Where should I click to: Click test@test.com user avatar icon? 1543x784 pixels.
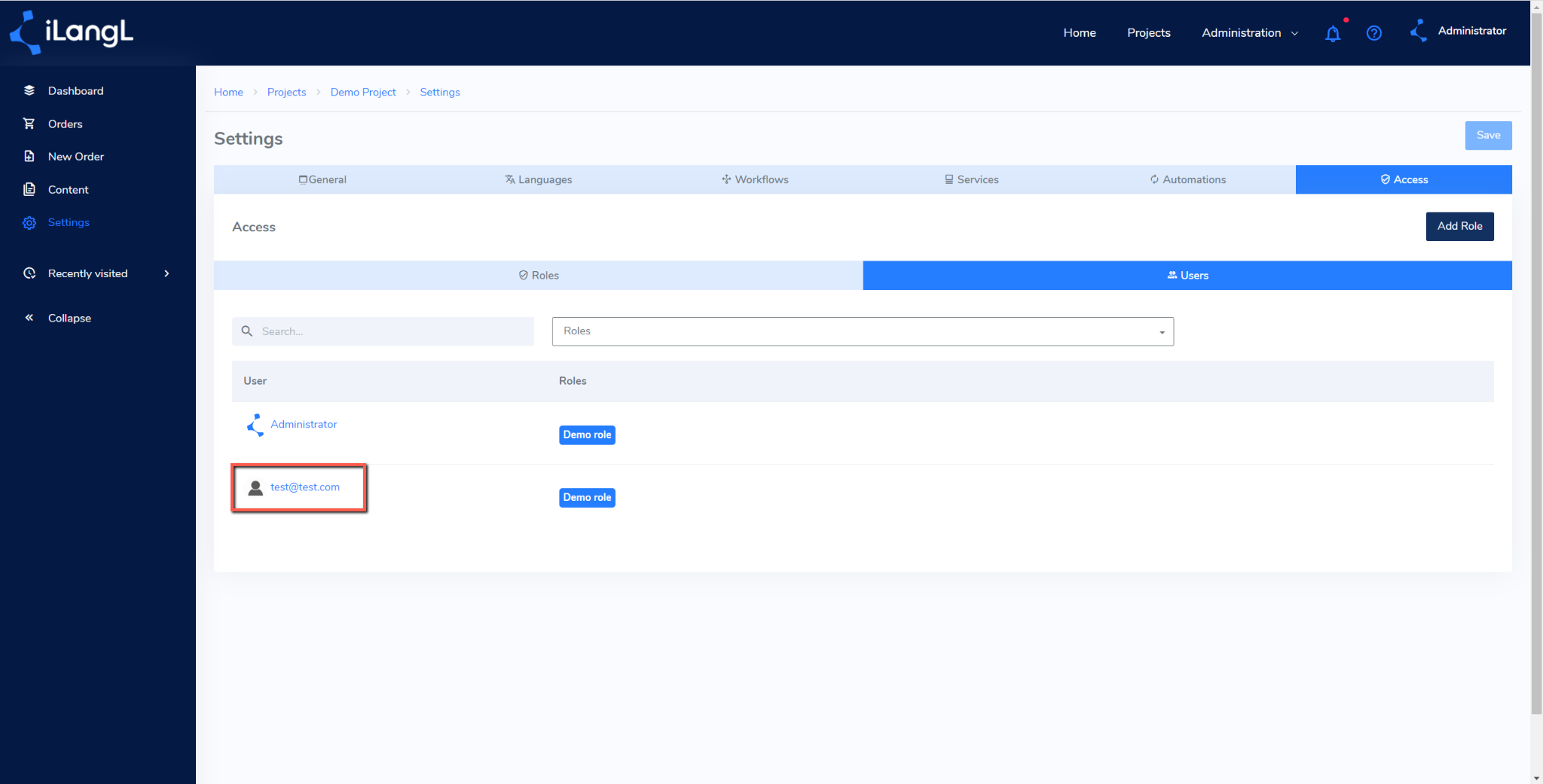click(255, 488)
